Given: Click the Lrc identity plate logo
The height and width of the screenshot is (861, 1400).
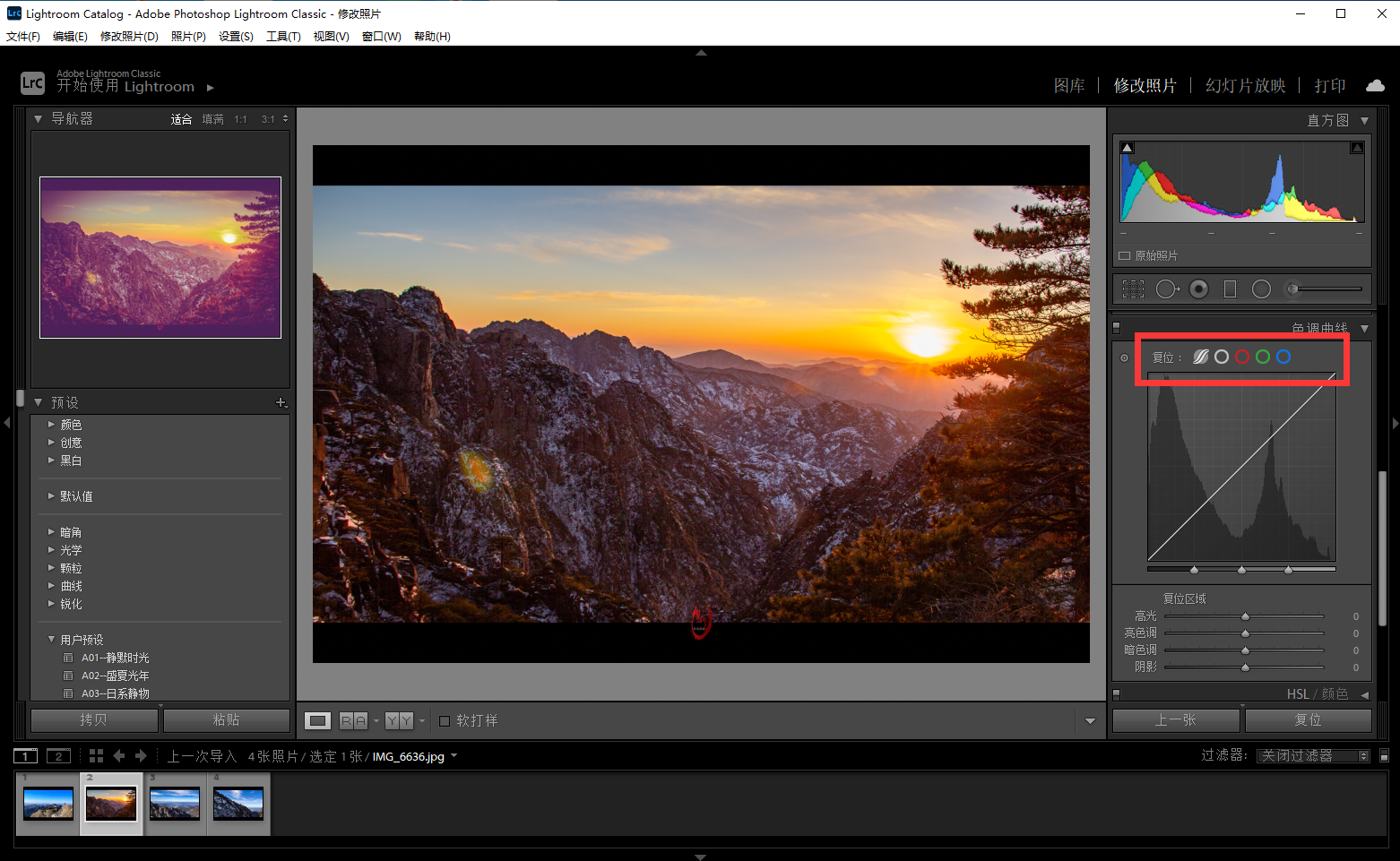Looking at the screenshot, I should point(32,82).
